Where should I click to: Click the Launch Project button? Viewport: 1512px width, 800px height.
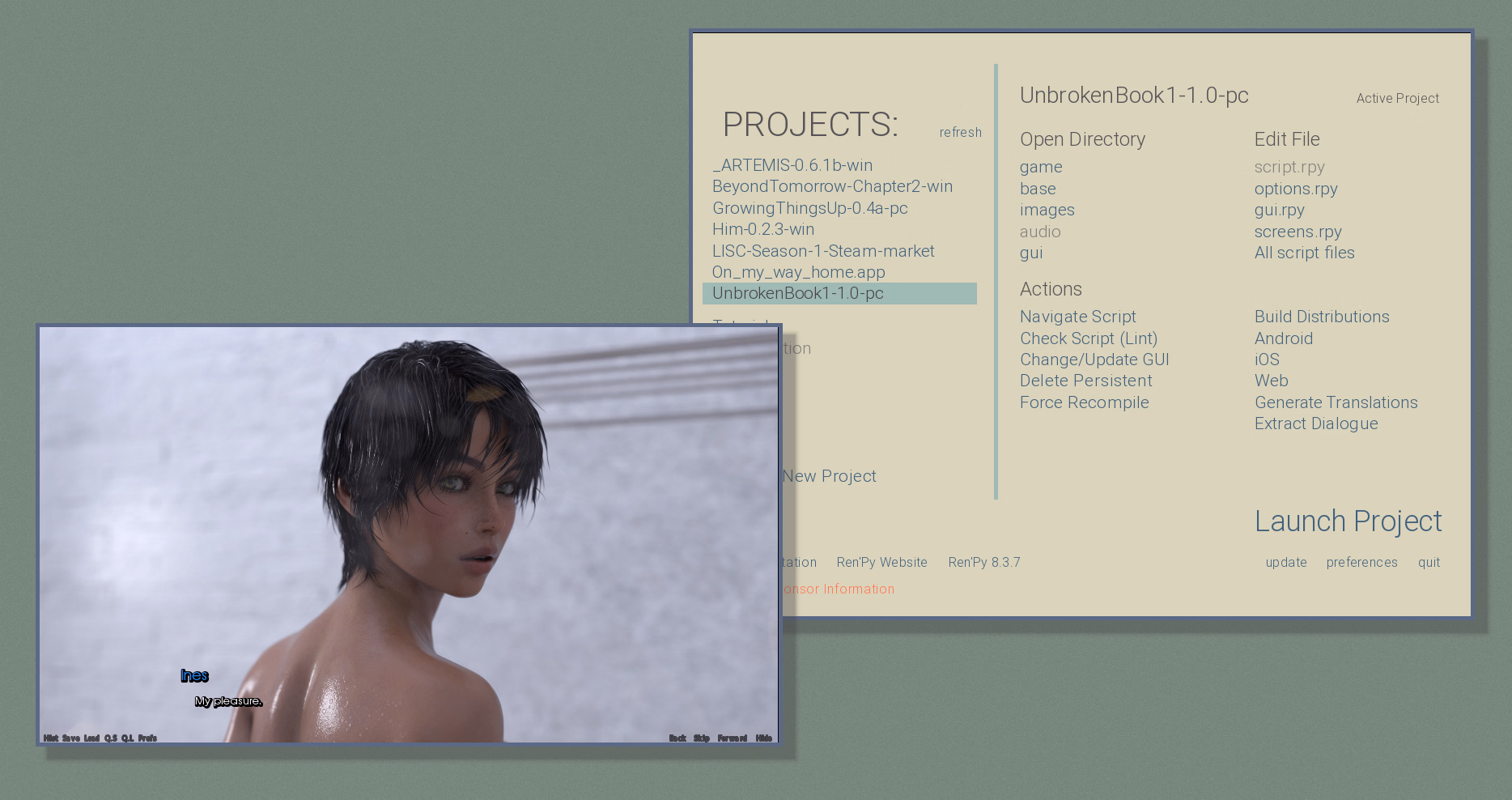coord(1348,521)
